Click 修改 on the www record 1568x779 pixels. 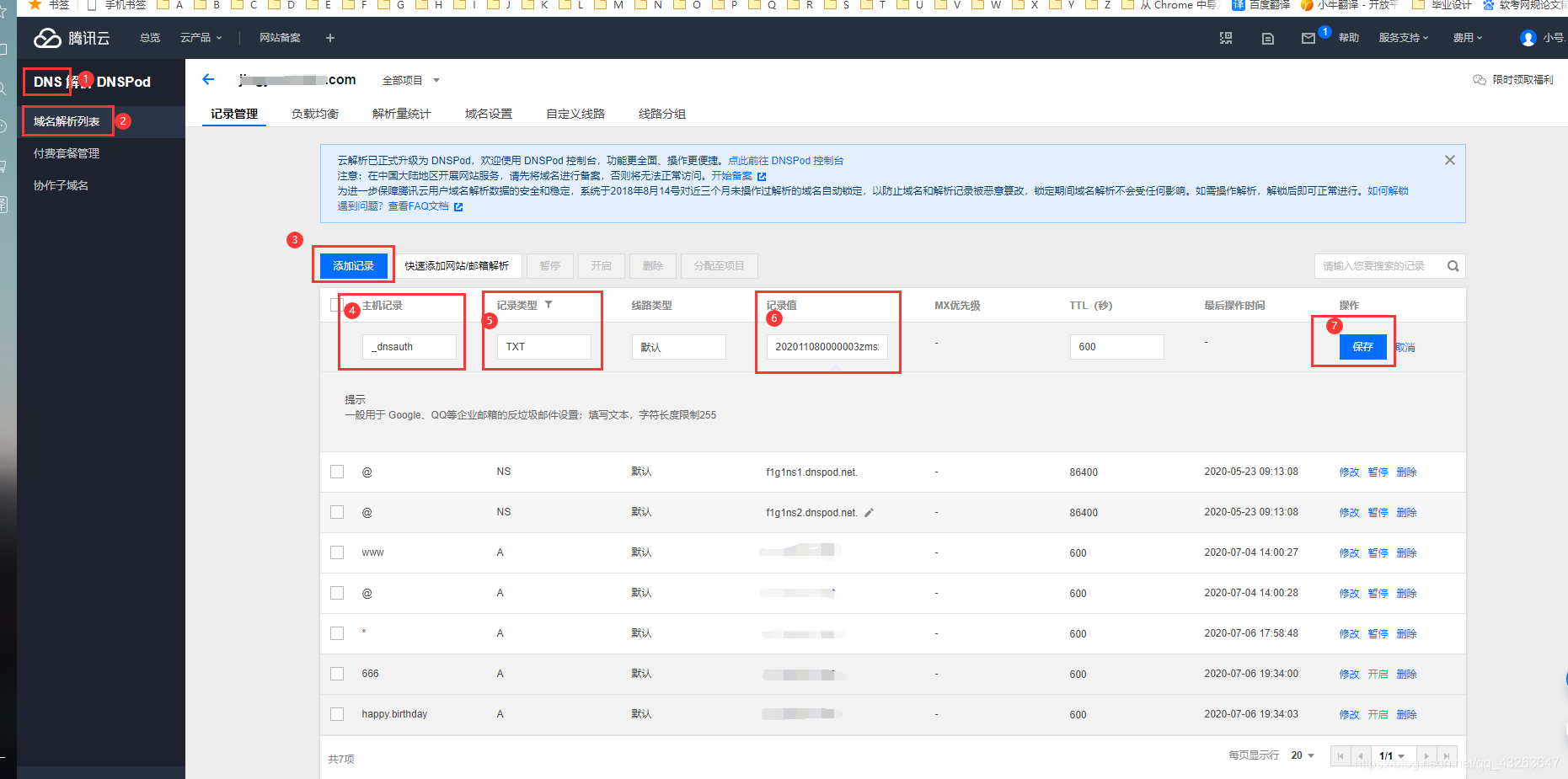pos(1349,552)
